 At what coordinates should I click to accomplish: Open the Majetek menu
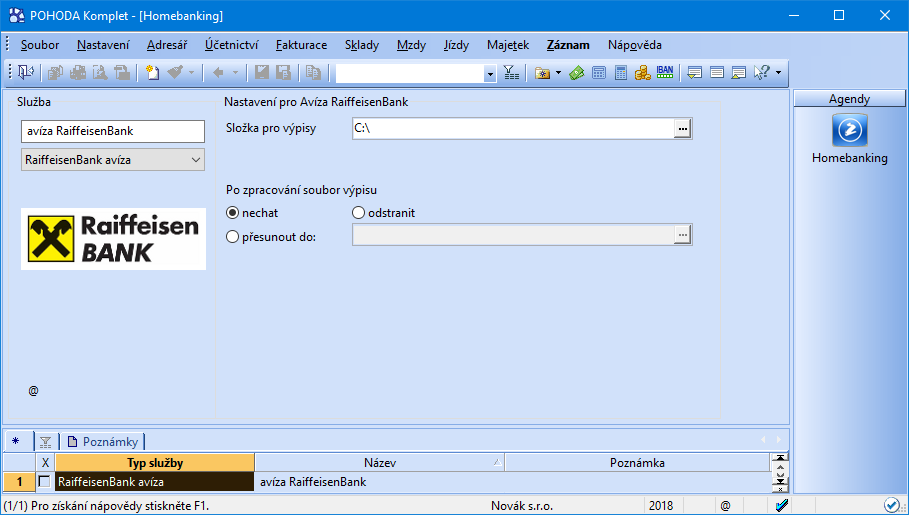click(508, 45)
